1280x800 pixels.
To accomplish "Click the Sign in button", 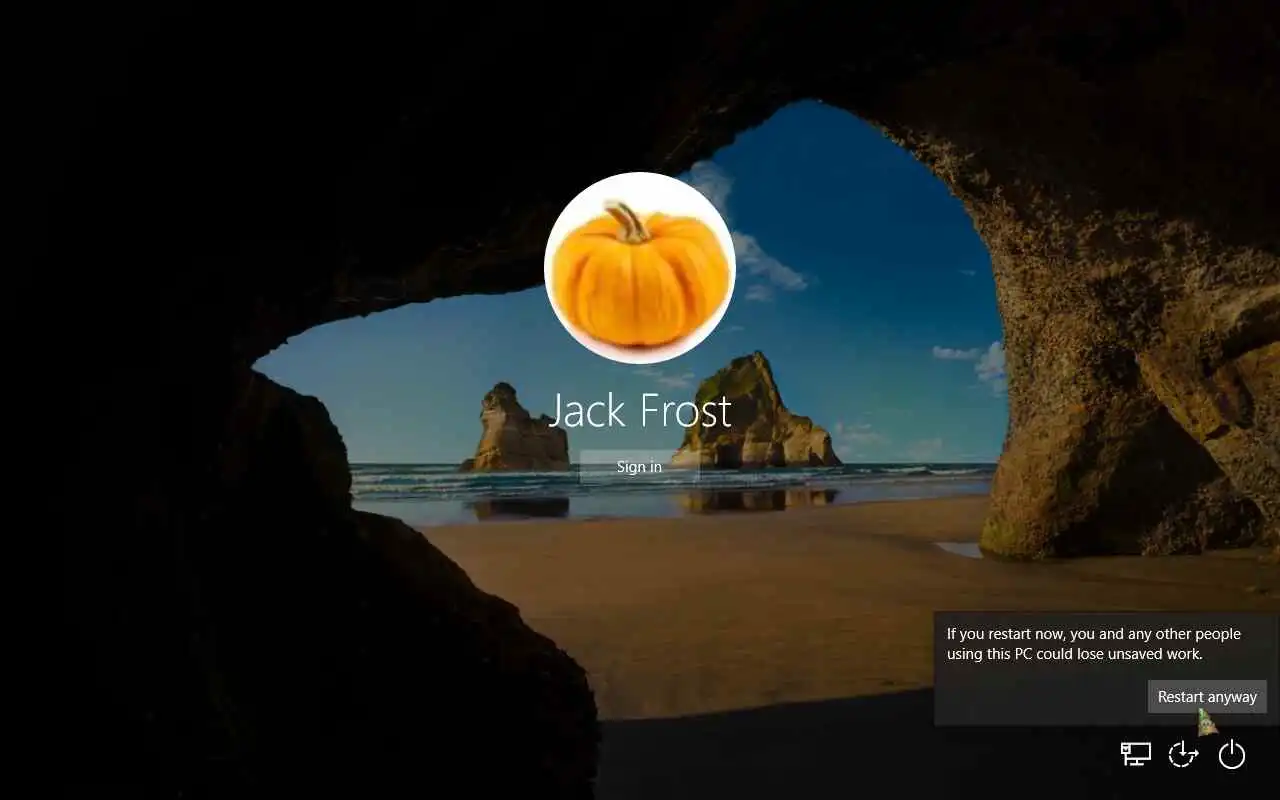I will click(x=639, y=467).
